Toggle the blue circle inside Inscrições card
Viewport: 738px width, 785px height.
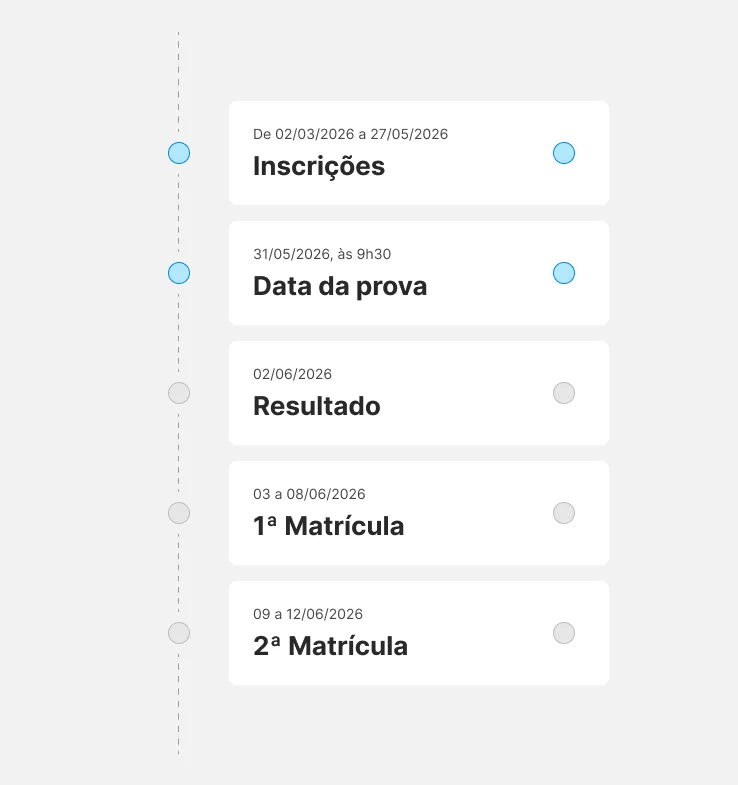coord(564,153)
